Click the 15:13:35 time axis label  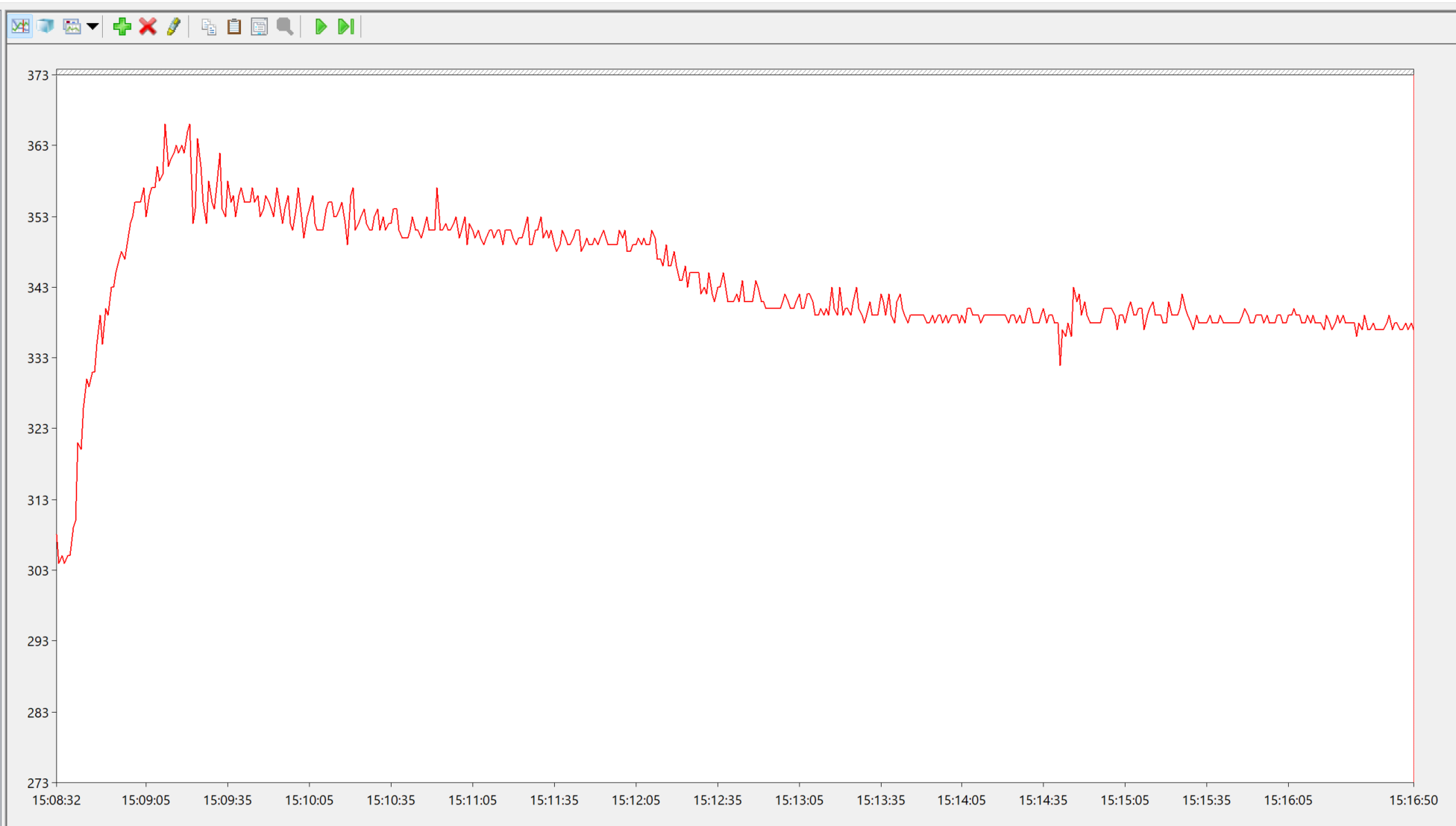tap(881, 800)
